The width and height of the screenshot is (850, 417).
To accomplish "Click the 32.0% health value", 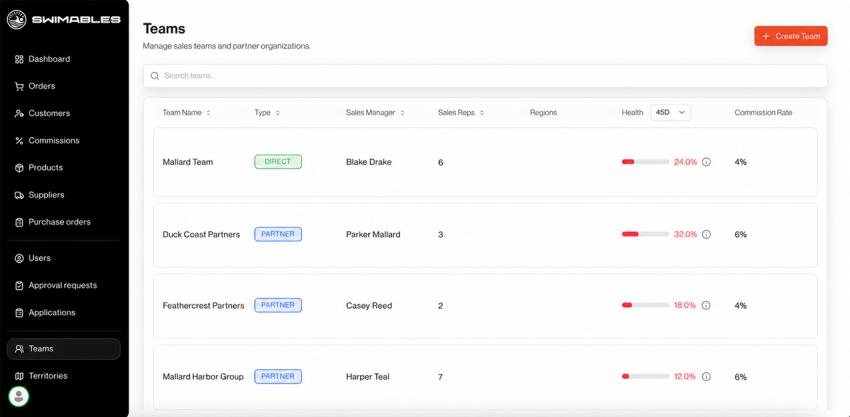I will (x=685, y=234).
